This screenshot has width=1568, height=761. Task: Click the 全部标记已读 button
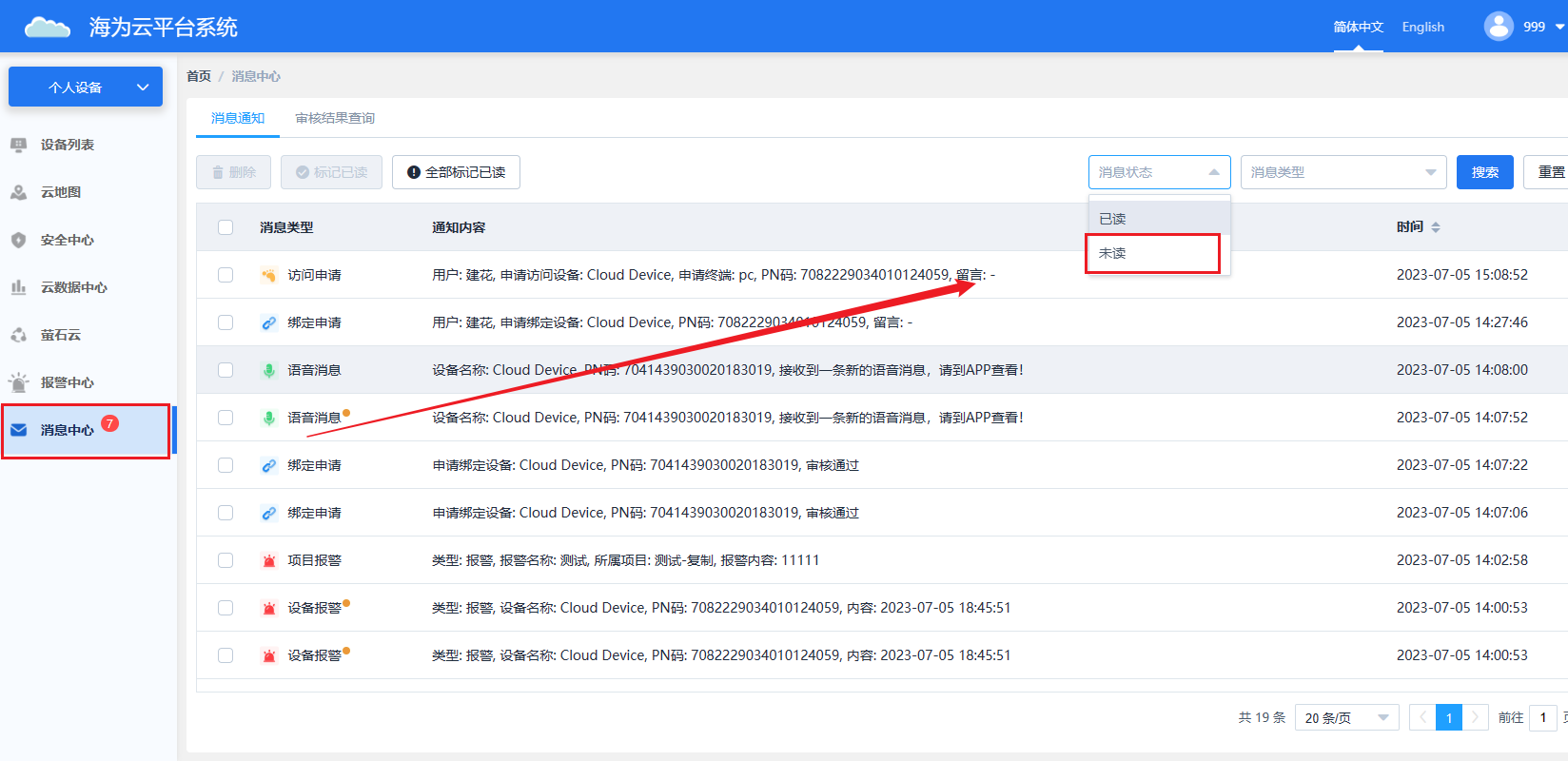(456, 172)
